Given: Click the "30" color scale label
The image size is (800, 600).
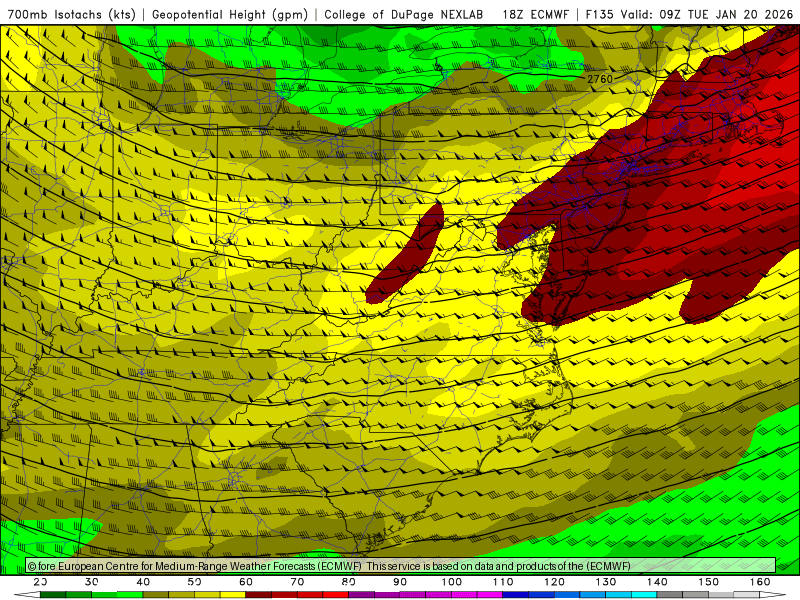Looking at the screenshot, I should point(91,582).
